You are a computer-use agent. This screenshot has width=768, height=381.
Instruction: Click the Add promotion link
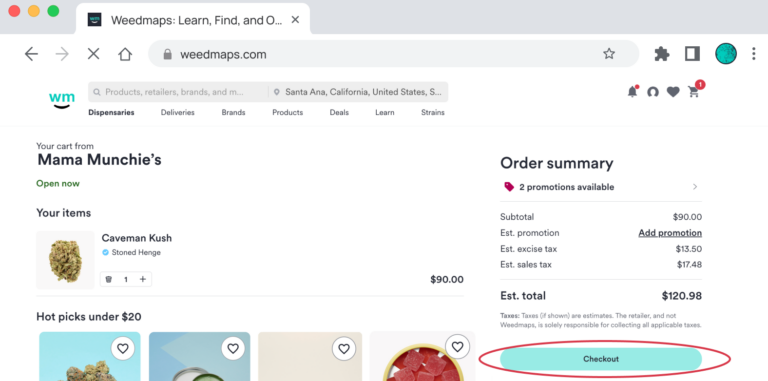[670, 233]
